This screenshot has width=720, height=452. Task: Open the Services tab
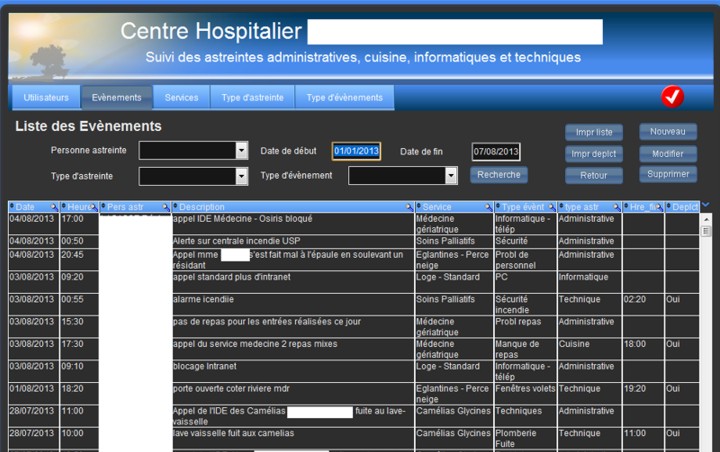(x=181, y=98)
